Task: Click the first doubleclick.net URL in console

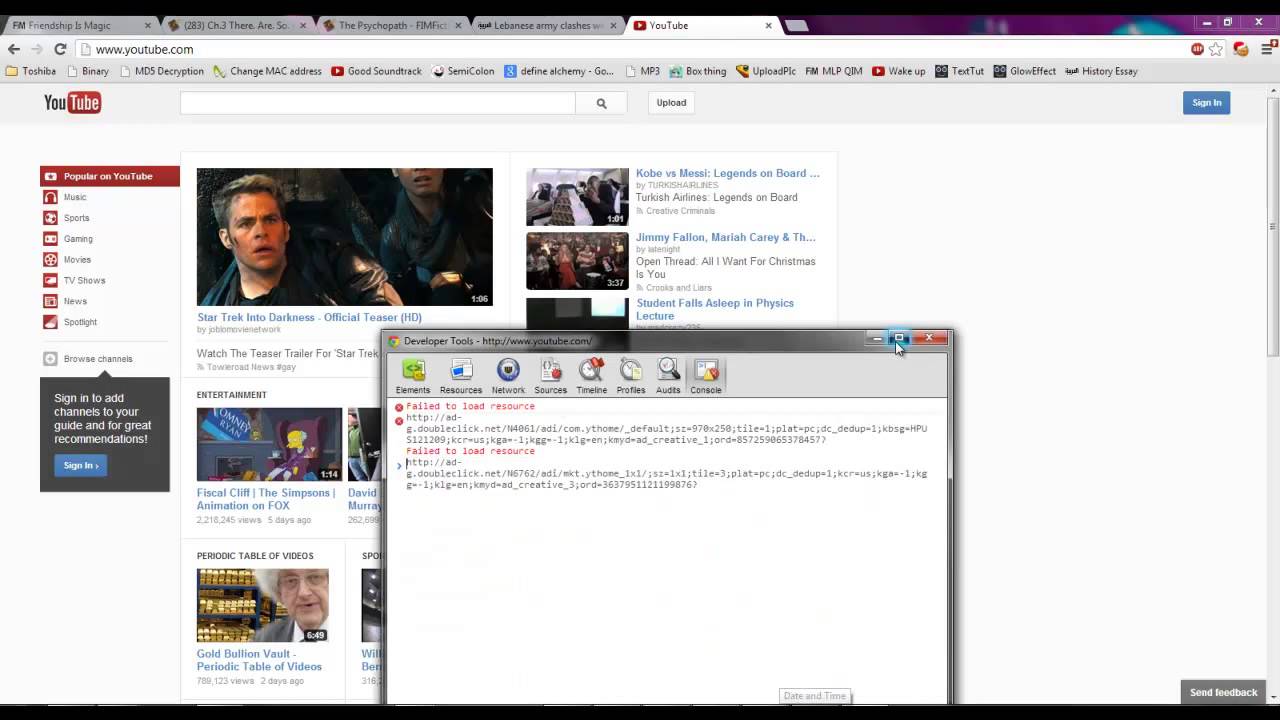Action: point(666,428)
